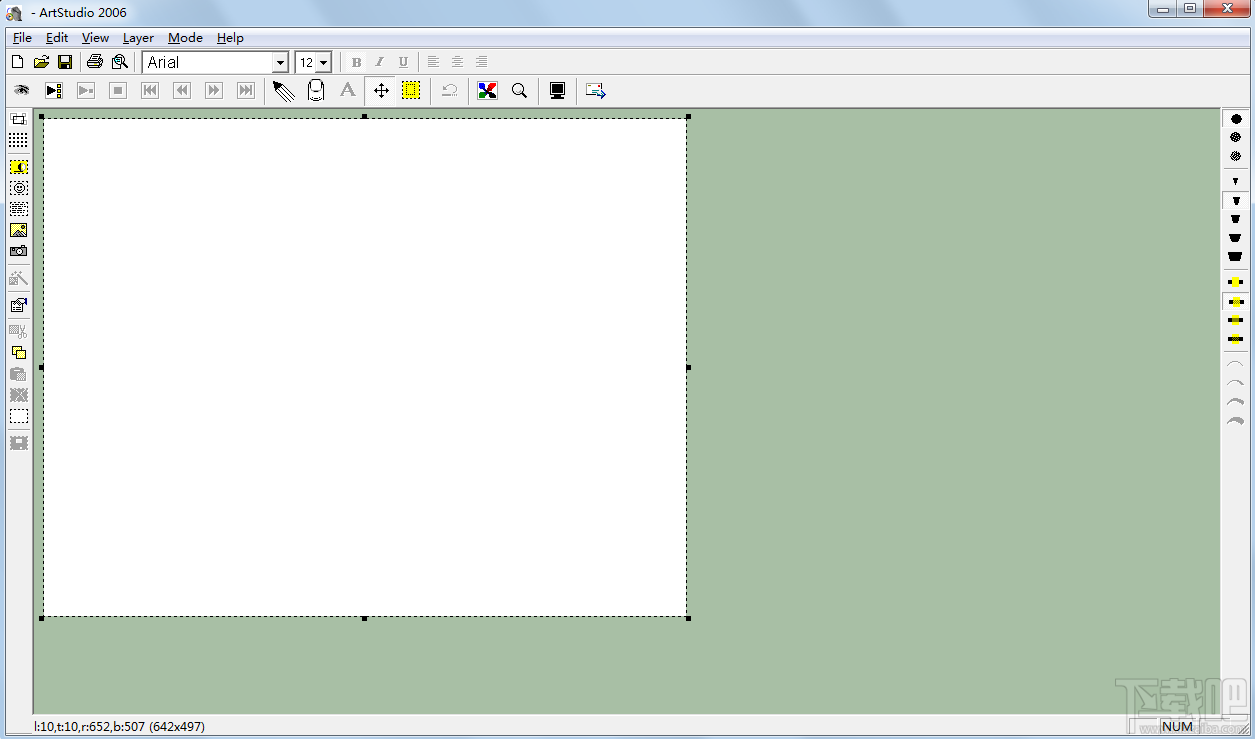Screen dimensions: 1255x739
Task: Click the Save floppy disk button
Action: (x=65, y=62)
